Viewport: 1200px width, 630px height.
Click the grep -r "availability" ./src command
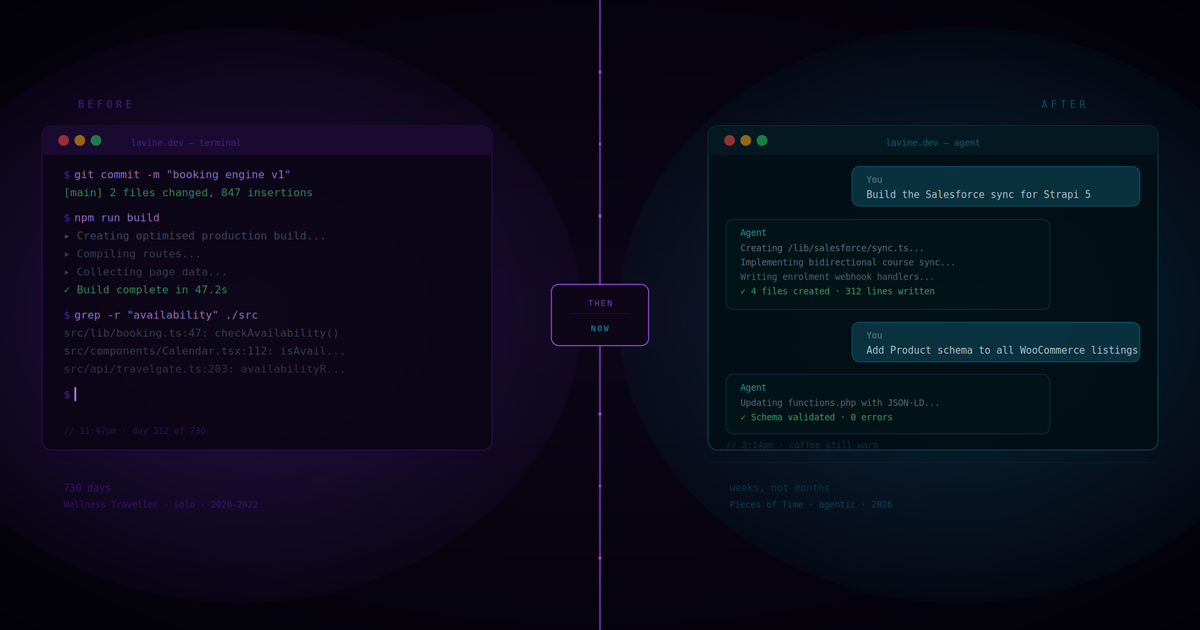161,315
